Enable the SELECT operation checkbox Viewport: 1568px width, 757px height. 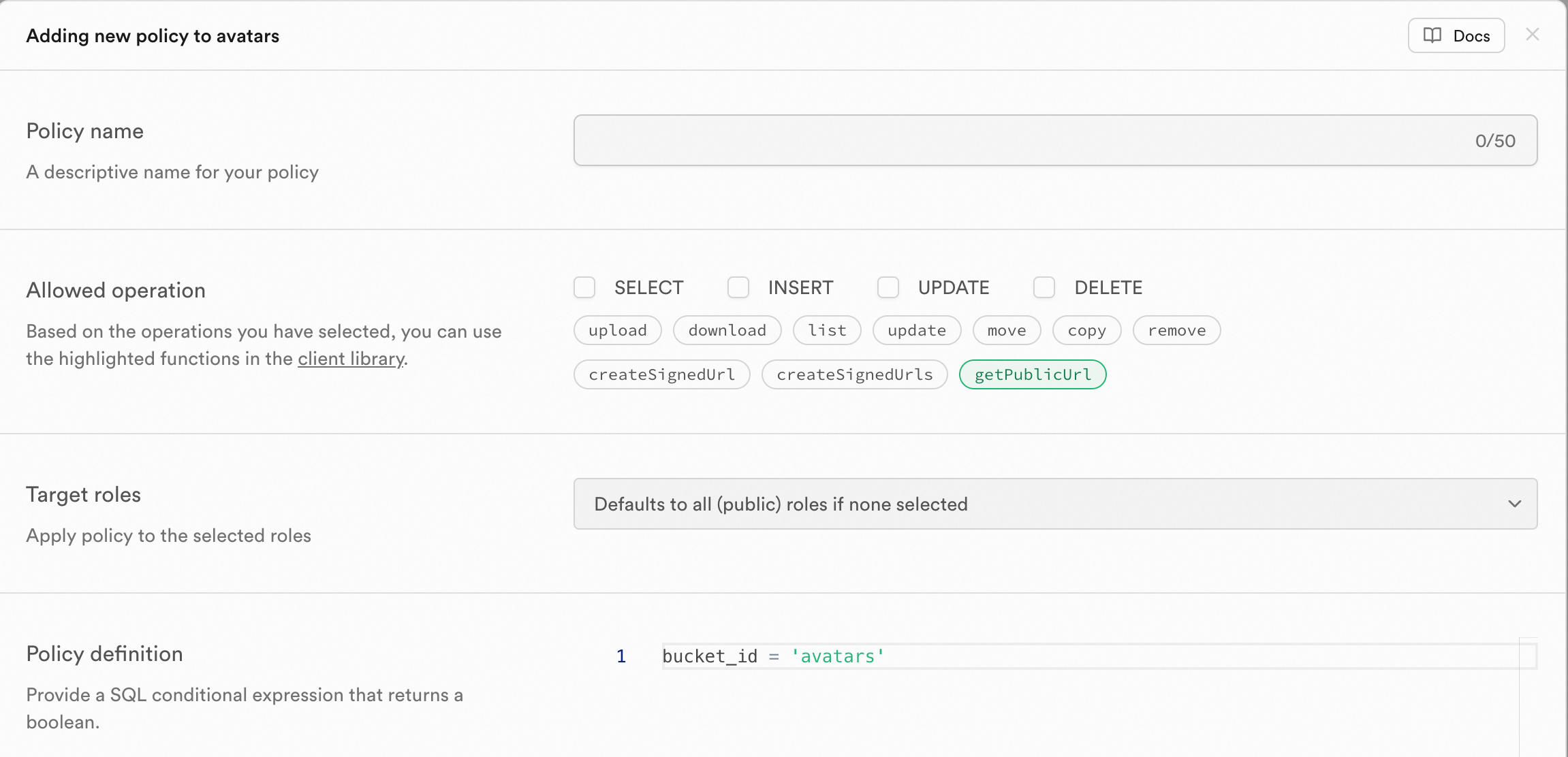[x=584, y=287]
